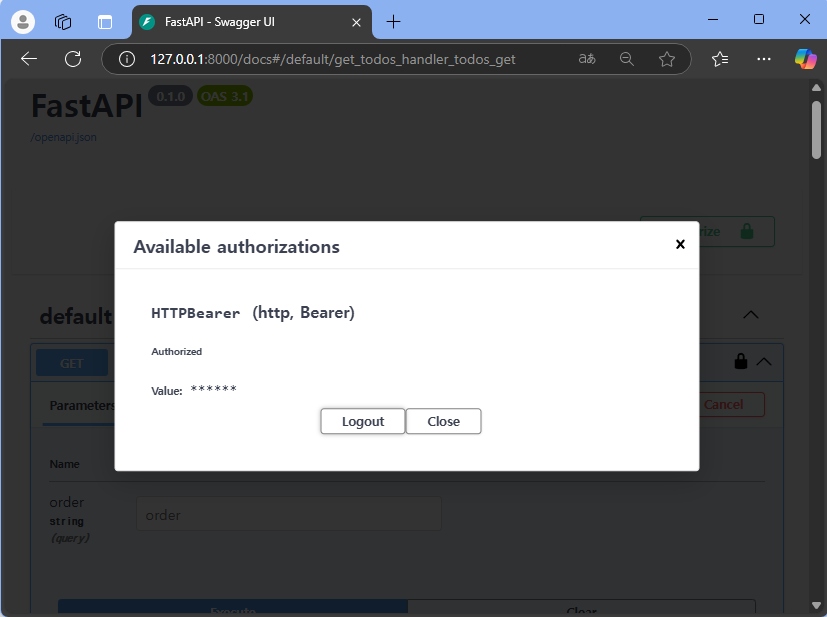Refresh the current page
Image resolution: width=827 pixels, height=617 pixels.
coord(73,59)
